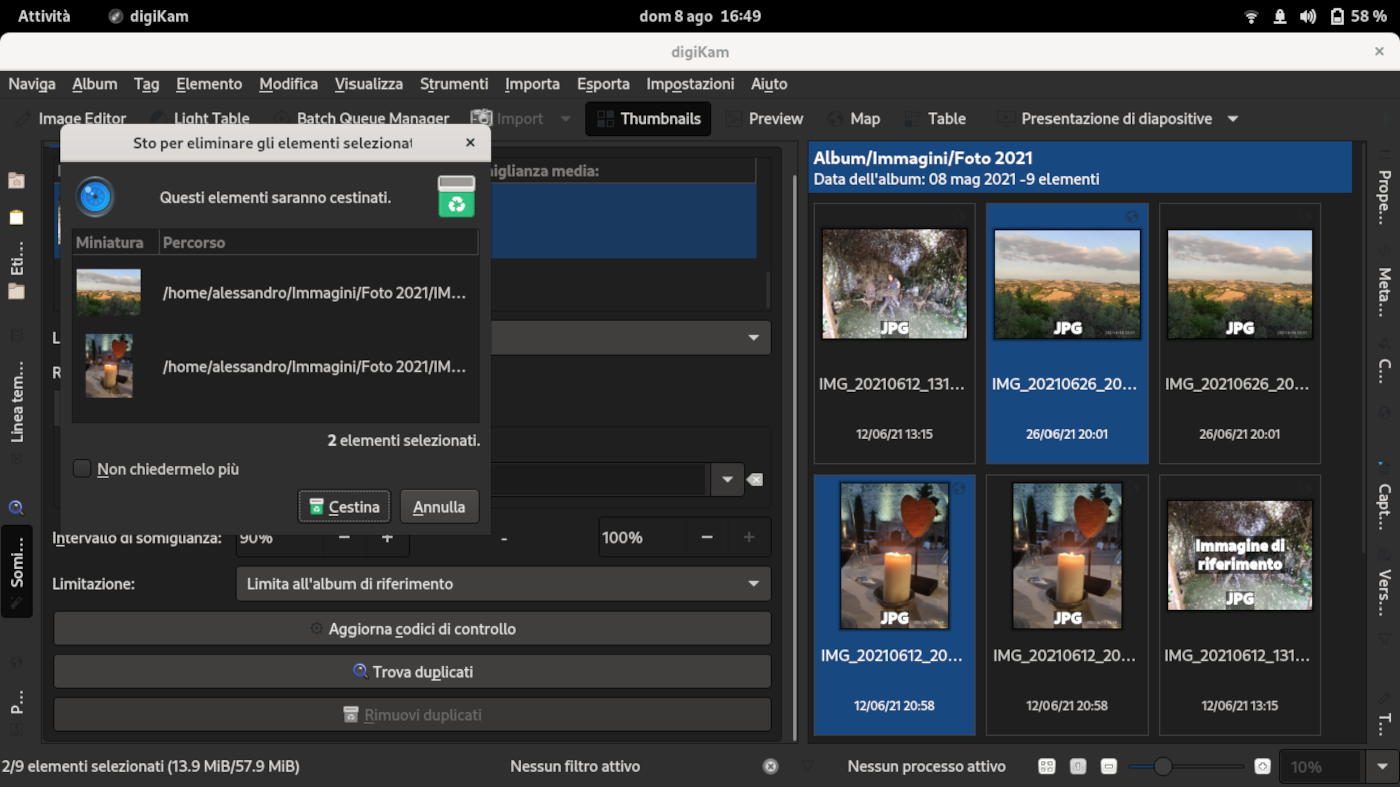Open the Metadata right panel
Screen dimensions: 1400x787
click(x=1384, y=289)
